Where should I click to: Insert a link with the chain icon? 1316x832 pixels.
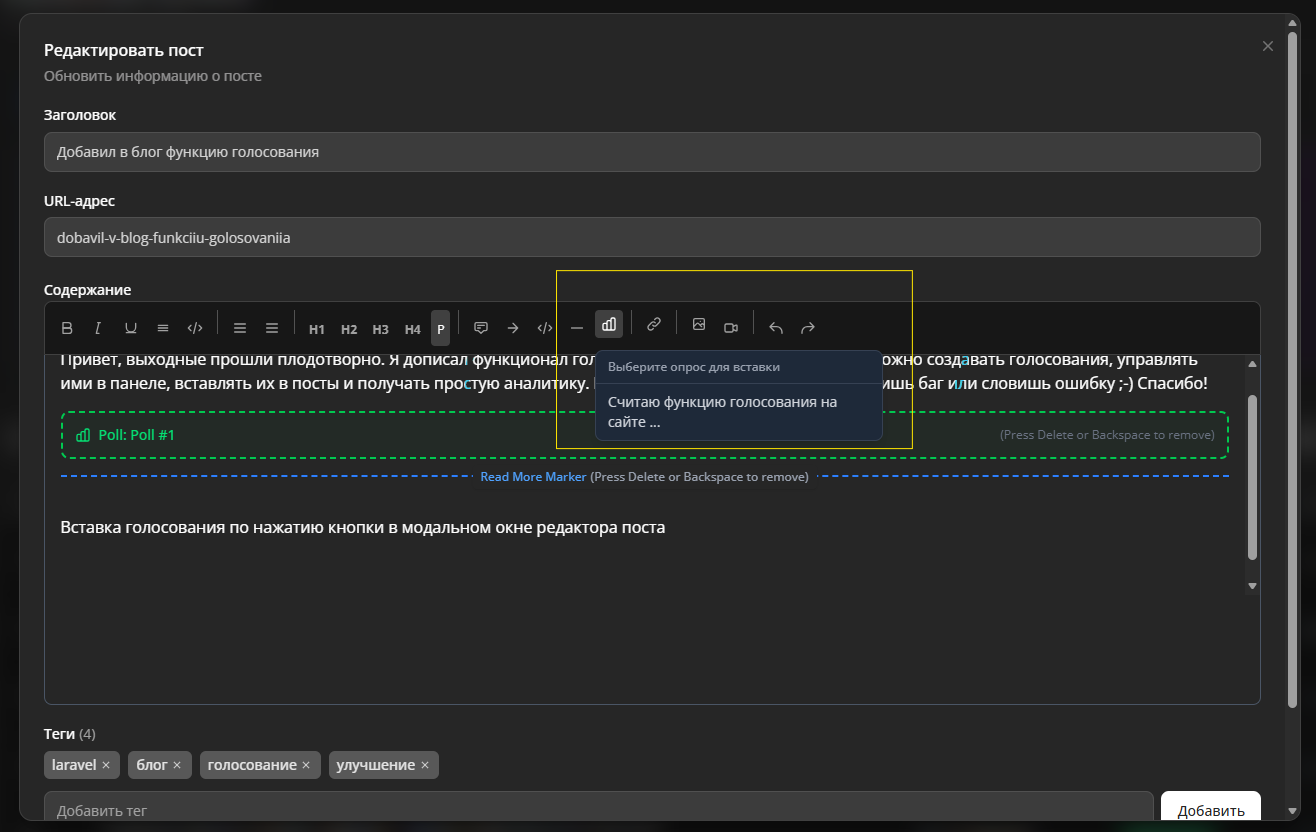[x=654, y=325]
